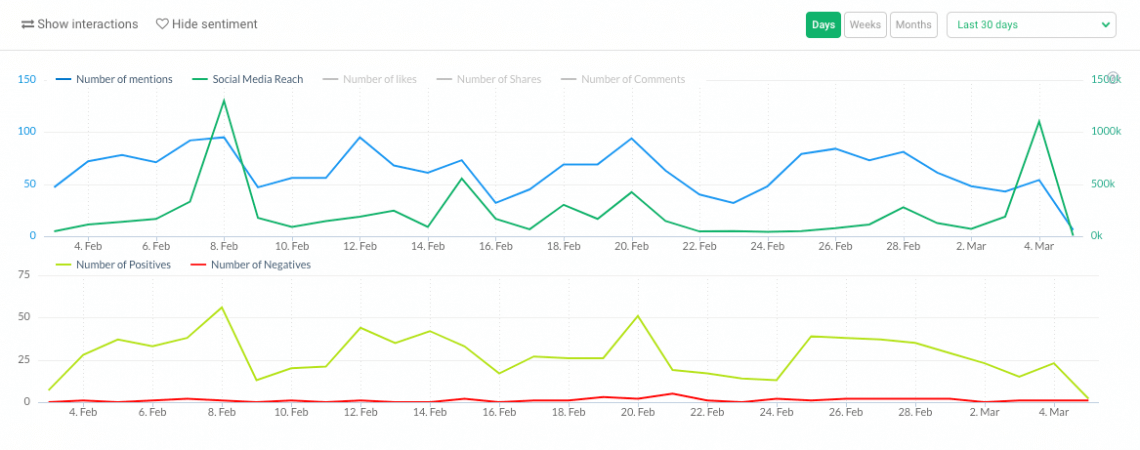Click the Negatives line bump near 21 Feb
Image resolution: width=1140 pixels, height=450 pixels.
(x=672, y=393)
